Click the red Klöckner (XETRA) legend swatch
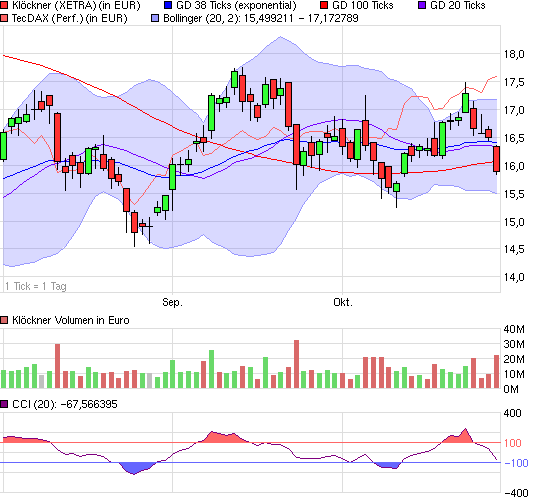Viewport: 537px width, 499px height. (4, 5)
